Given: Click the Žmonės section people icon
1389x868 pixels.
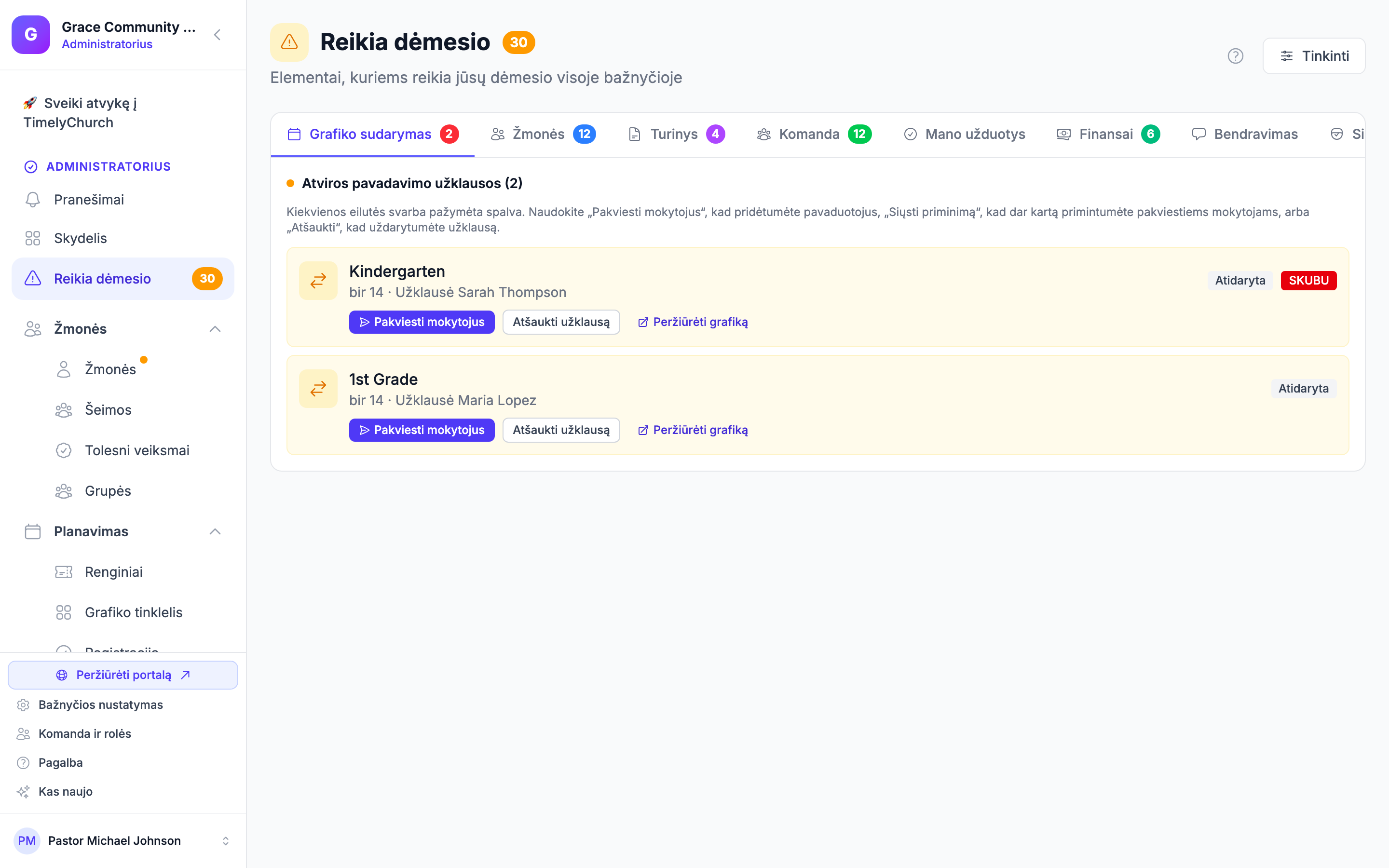Looking at the screenshot, I should (x=33, y=329).
